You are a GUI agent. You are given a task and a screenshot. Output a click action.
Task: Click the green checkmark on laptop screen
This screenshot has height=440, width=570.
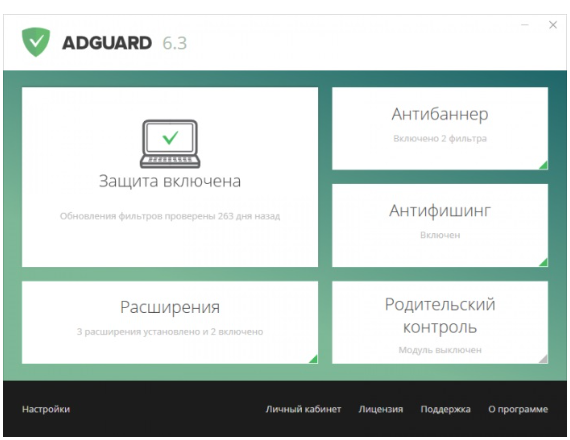[170, 137]
